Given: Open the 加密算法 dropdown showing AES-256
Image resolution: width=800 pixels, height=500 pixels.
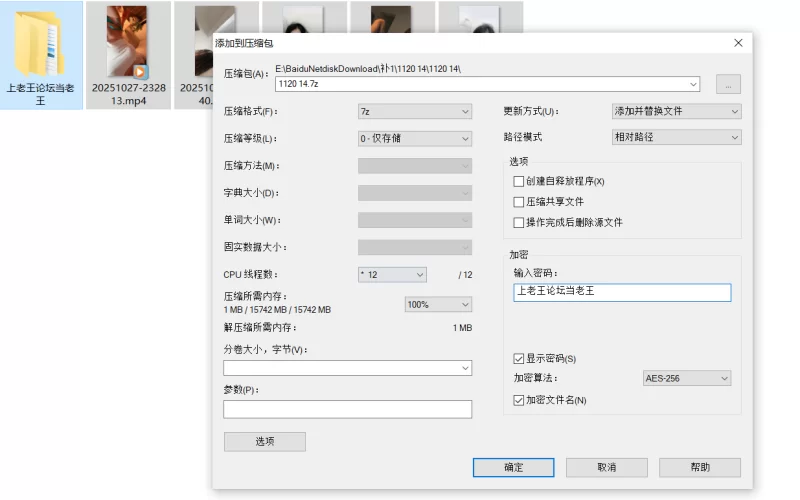Looking at the screenshot, I should click(x=687, y=378).
